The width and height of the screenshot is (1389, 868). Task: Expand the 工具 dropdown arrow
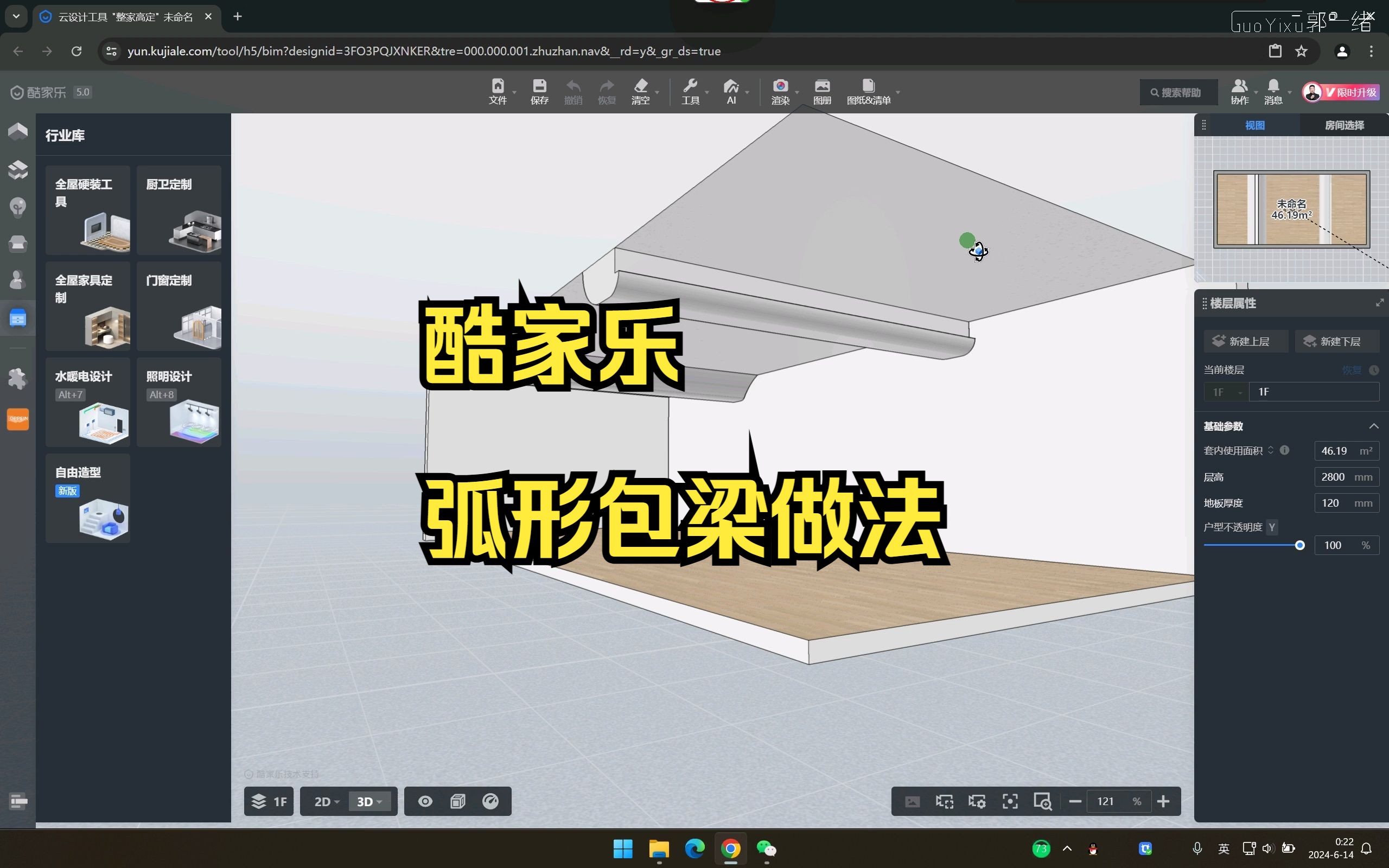707,92
